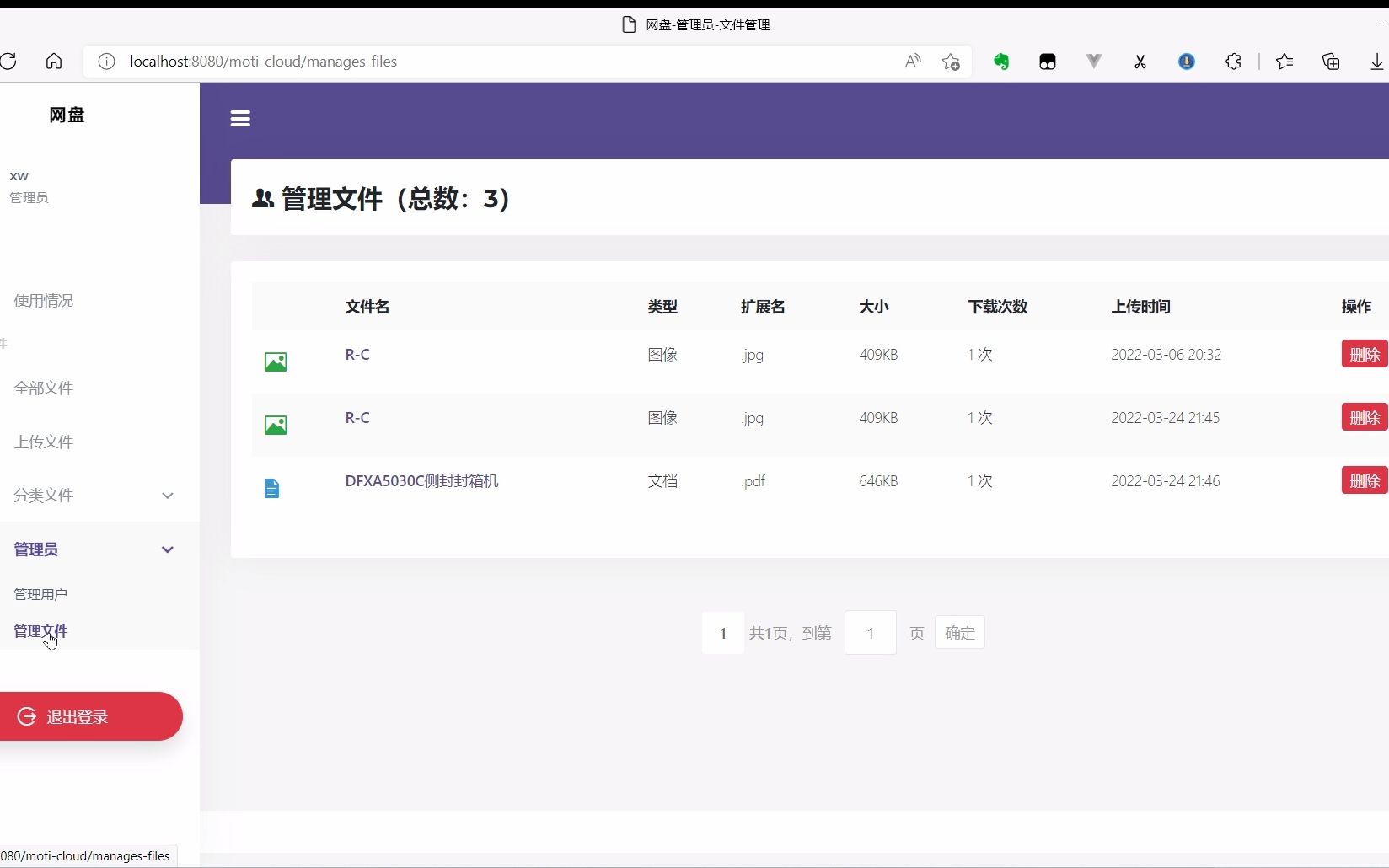Click the 下载次数 column header

click(x=998, y=307)
